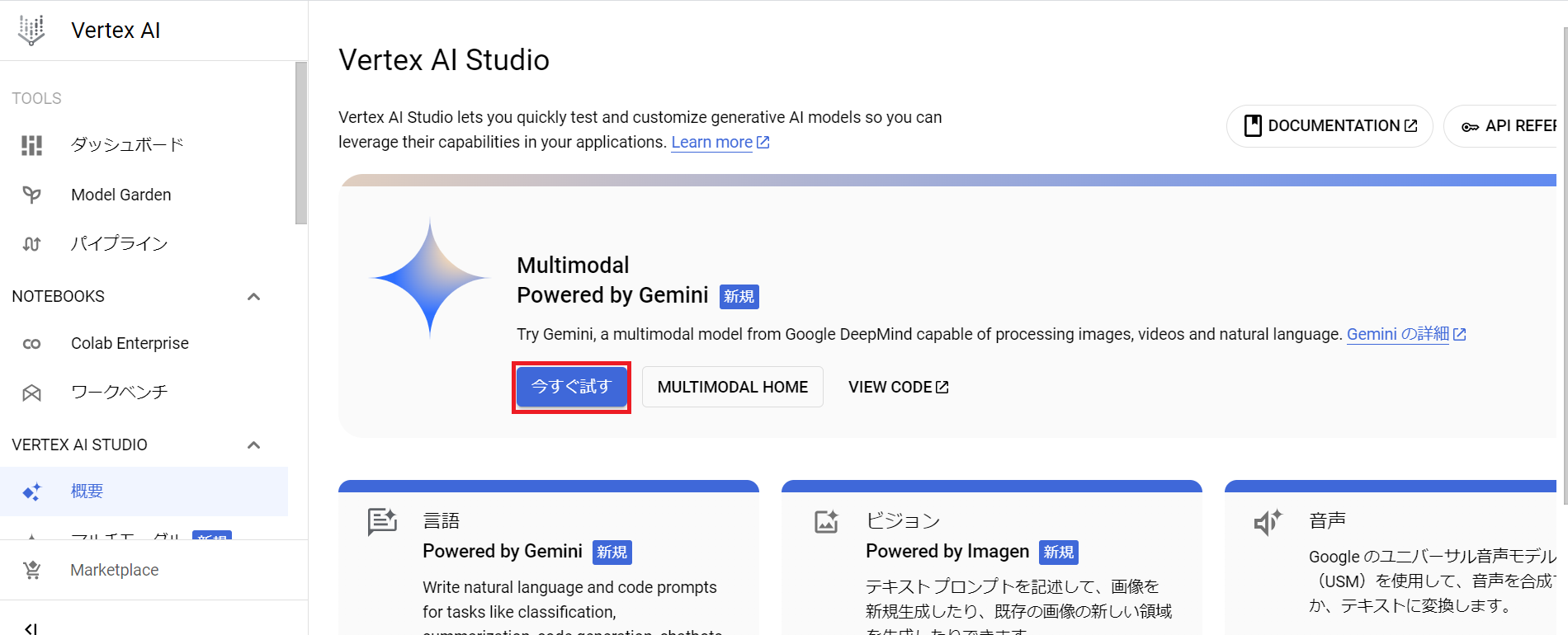
Task: Click the ビジョン vision card icon
Action: pyautogui.click(x=826, y=521)
